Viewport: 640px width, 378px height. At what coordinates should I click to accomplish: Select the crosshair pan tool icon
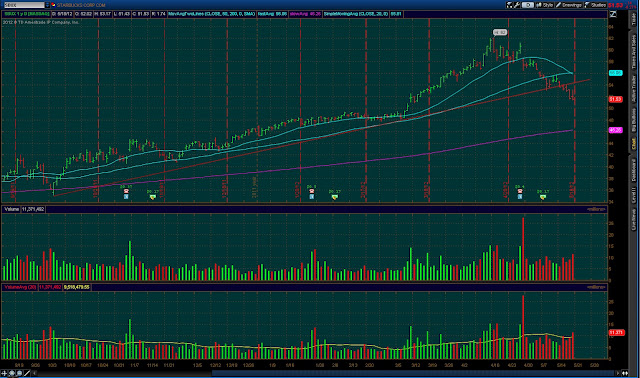(4, 373)
